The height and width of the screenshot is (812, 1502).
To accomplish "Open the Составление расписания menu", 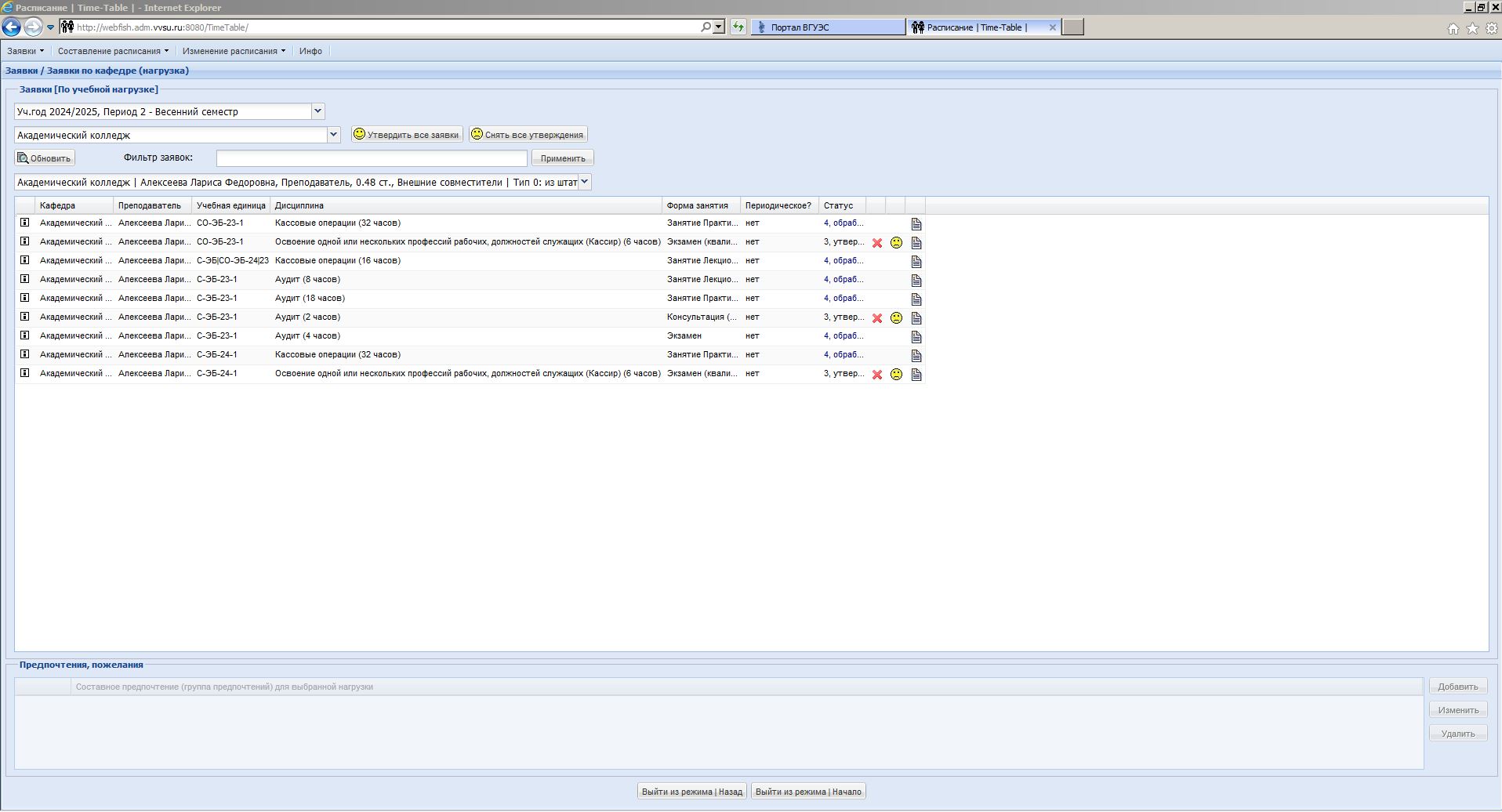I will pyautogui.click(x=113, y=51).
